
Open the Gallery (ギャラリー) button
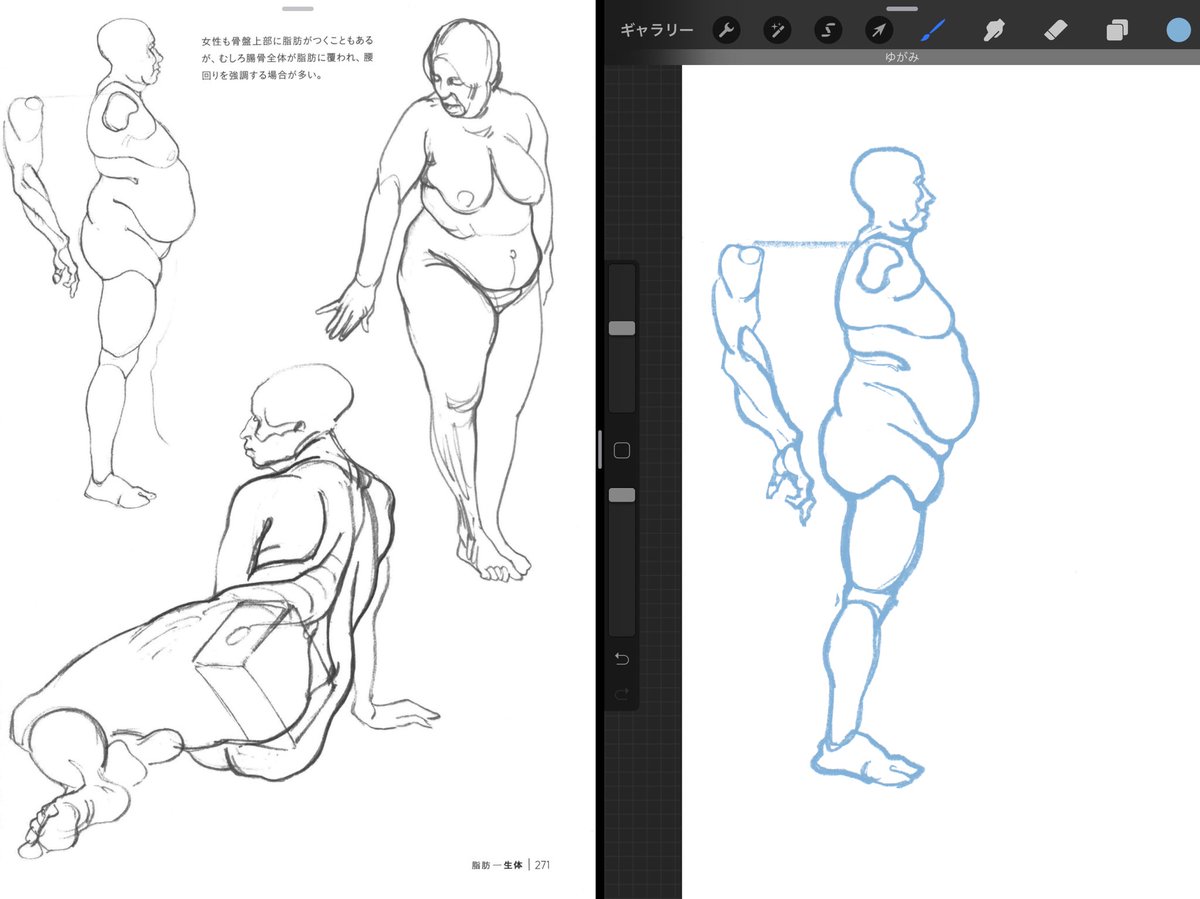click(656, 30)
